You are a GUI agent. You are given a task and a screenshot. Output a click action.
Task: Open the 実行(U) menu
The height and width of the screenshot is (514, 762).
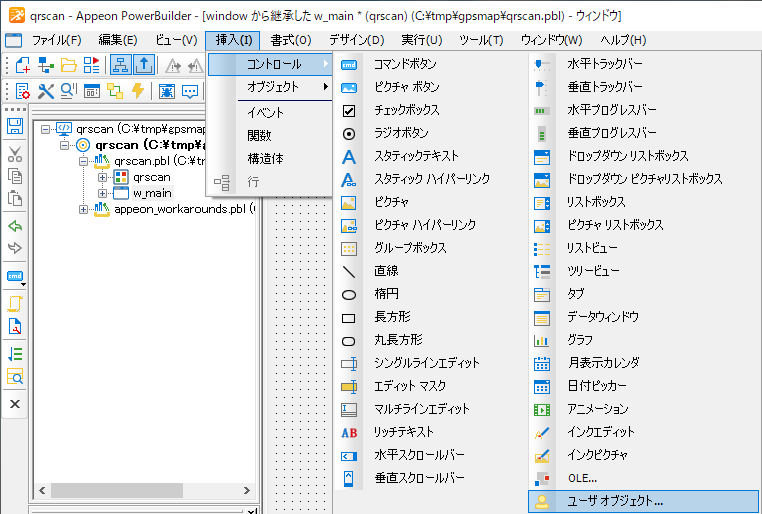pos(421,40)
